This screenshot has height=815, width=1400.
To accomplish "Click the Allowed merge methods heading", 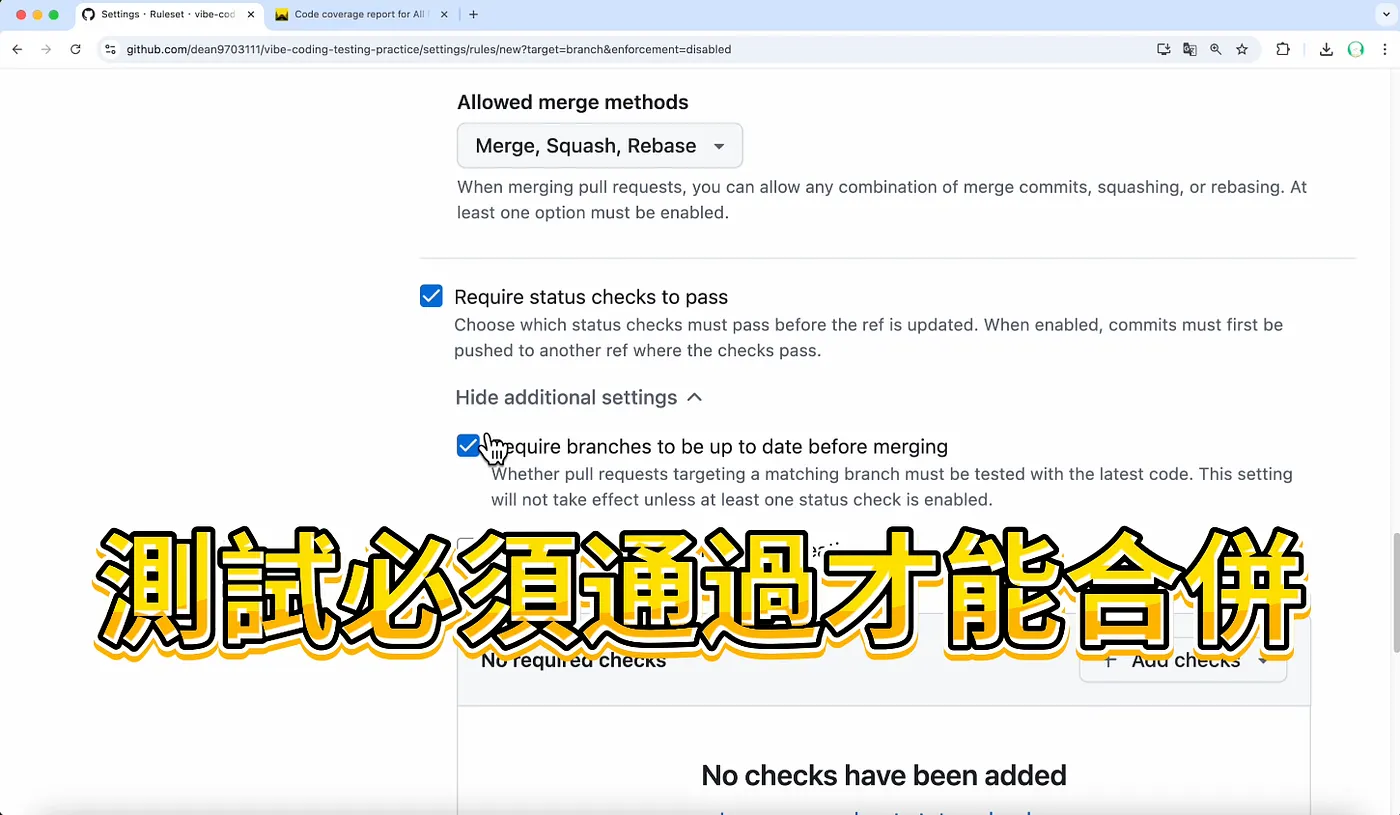I will point(573,102).
